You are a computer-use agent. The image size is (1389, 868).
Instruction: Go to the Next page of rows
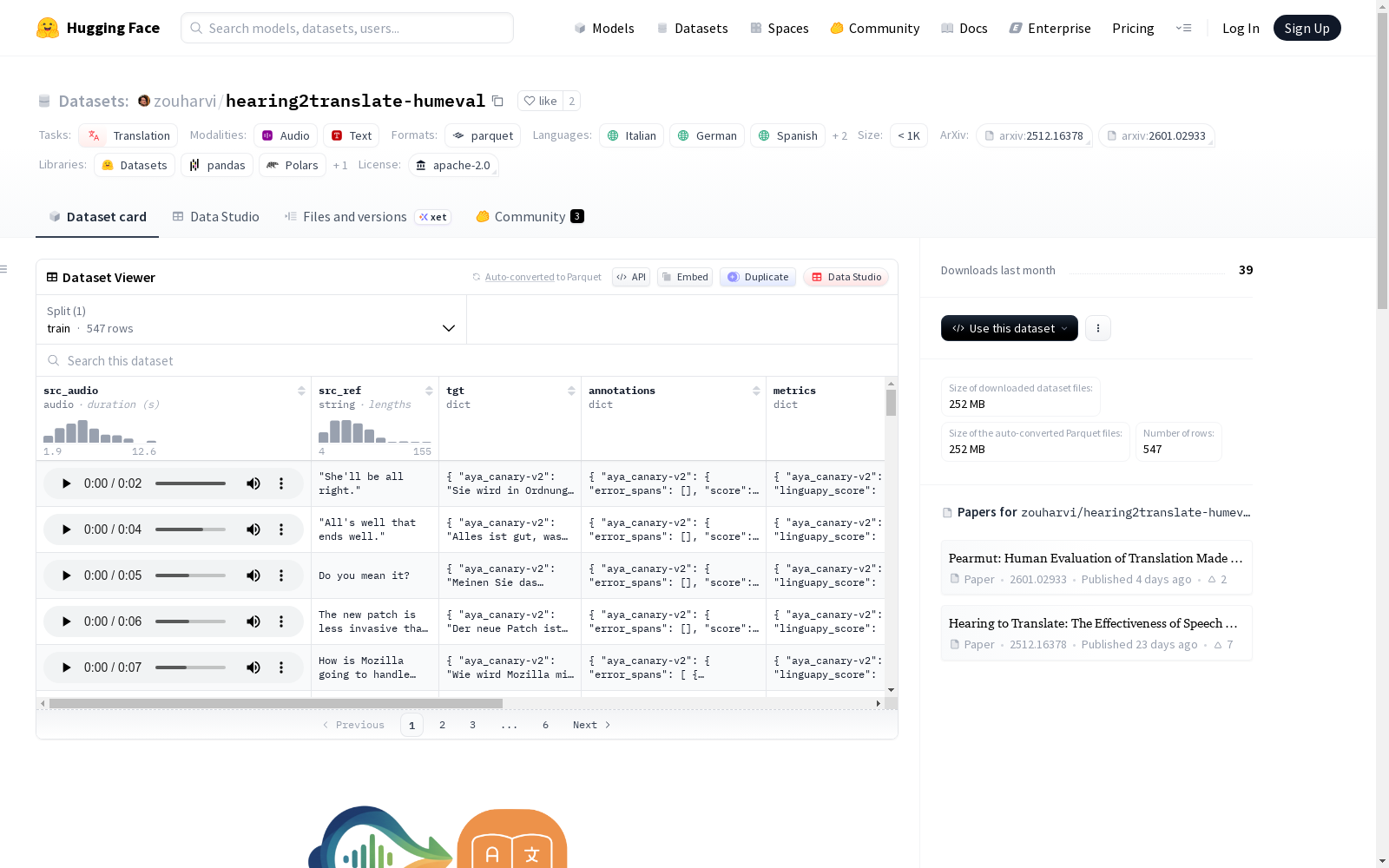(592, 725)
